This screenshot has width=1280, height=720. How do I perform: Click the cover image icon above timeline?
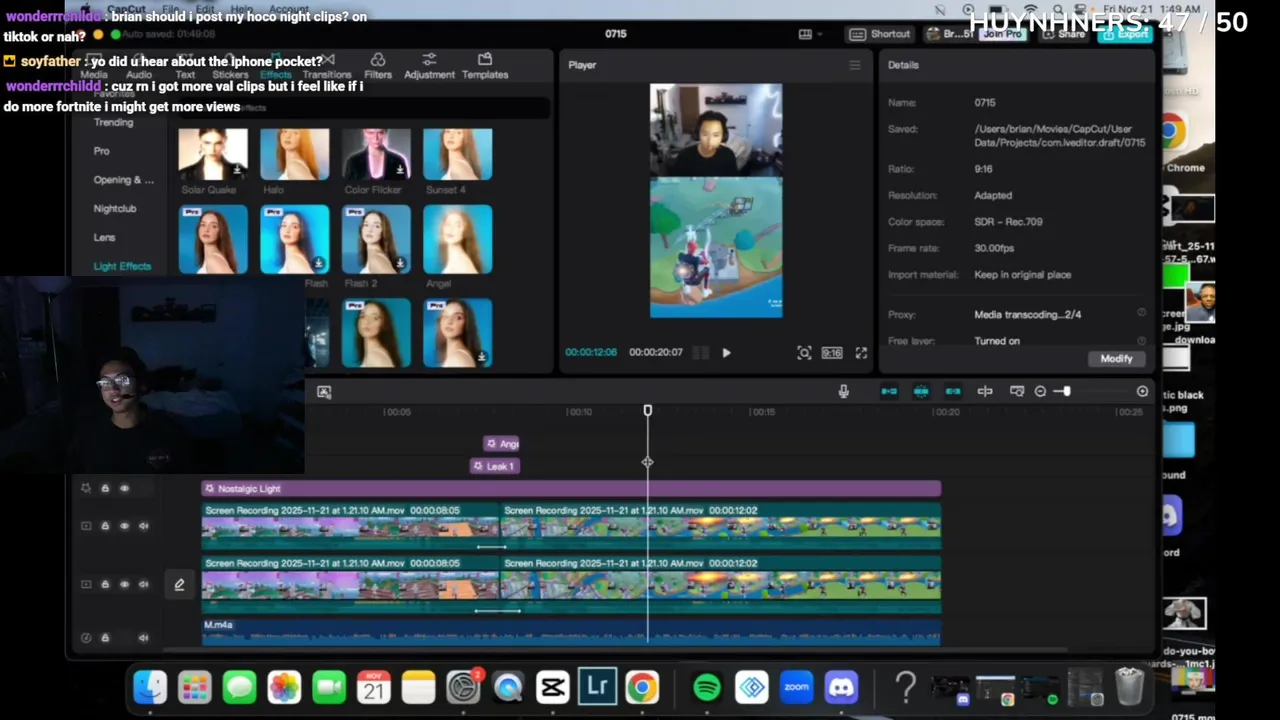[324, 392]
